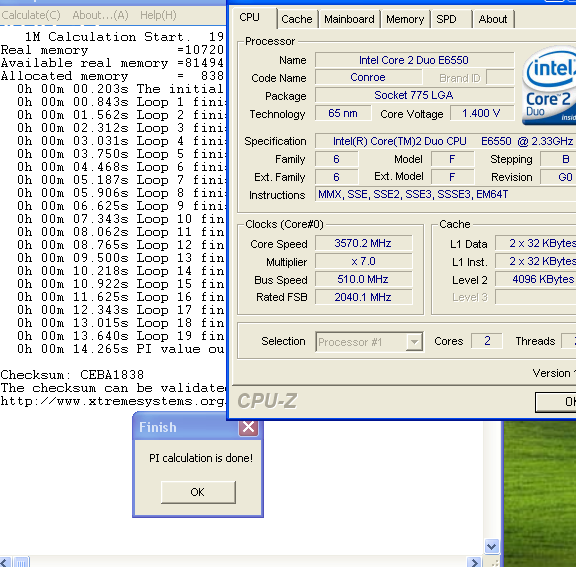
Task: Click the Available real memory line
Action: [113, 63]
